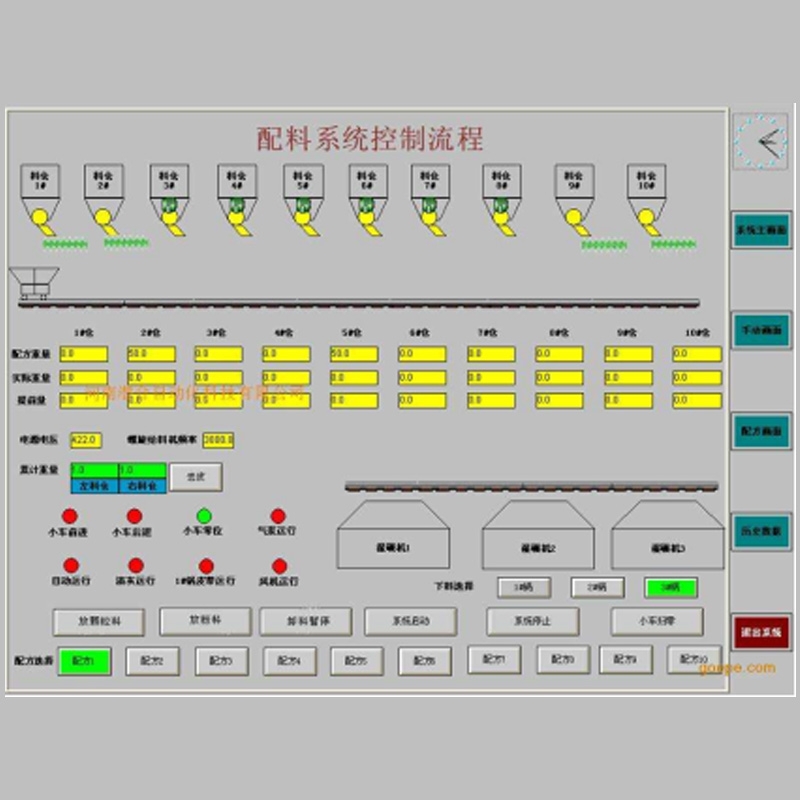Select the 搅拌机1 mixer icon
Viewport: 800px width, 800px height.
click(x=393, y=535)
